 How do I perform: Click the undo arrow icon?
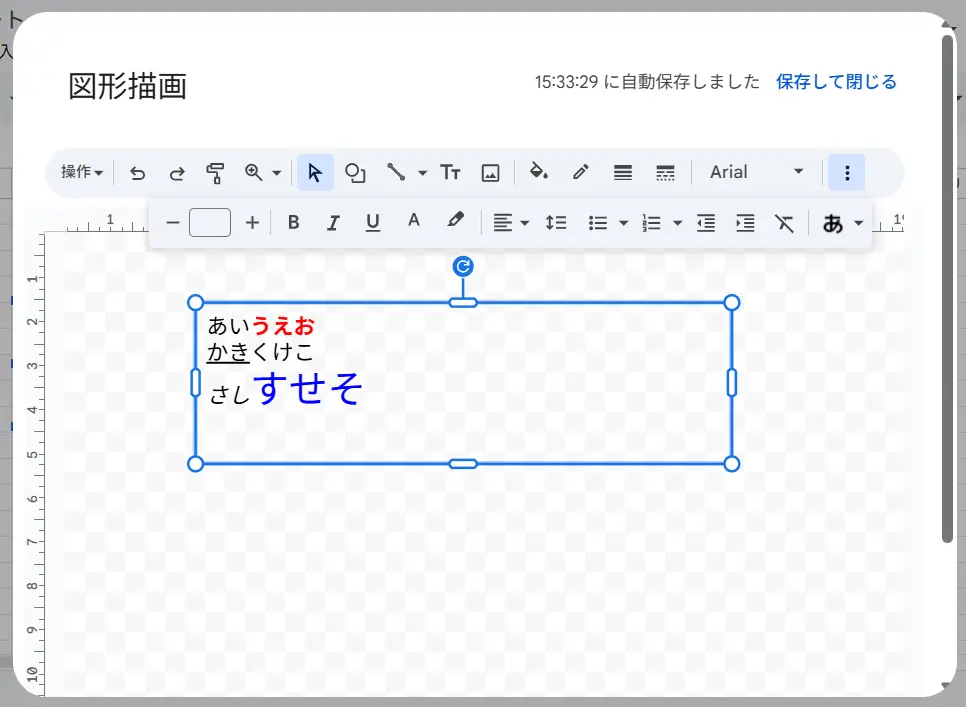coord(138,173)
